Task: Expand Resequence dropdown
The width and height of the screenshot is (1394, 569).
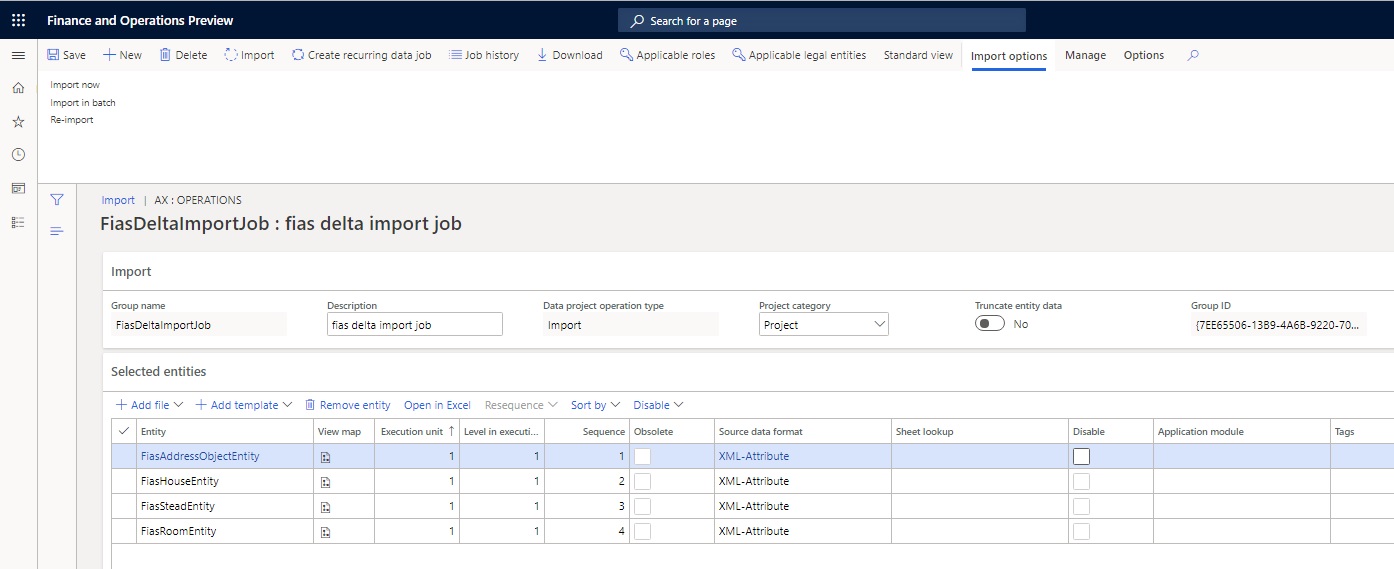Action: (521, 405)
